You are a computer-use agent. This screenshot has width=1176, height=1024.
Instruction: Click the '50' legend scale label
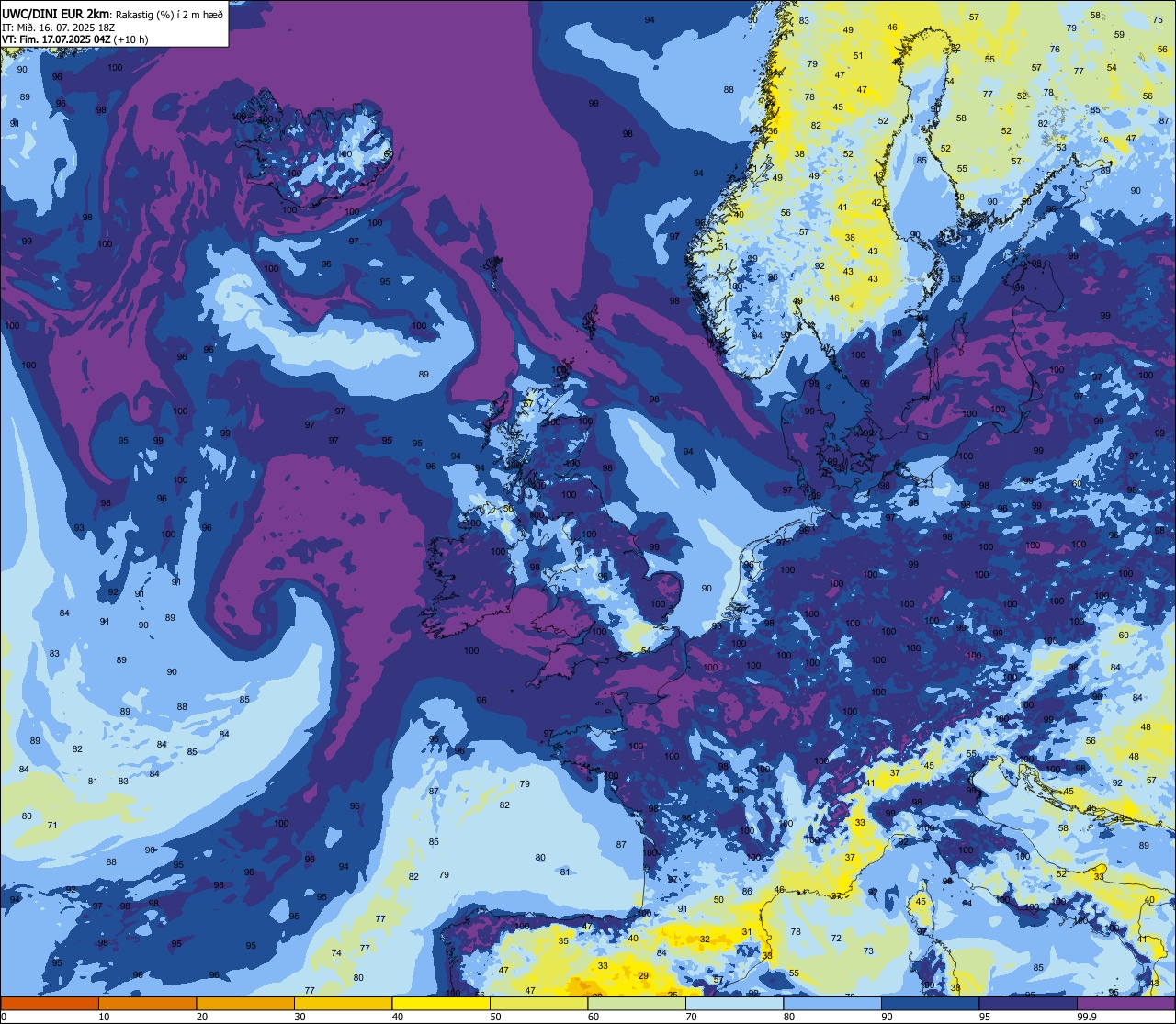pos(495,1017)
